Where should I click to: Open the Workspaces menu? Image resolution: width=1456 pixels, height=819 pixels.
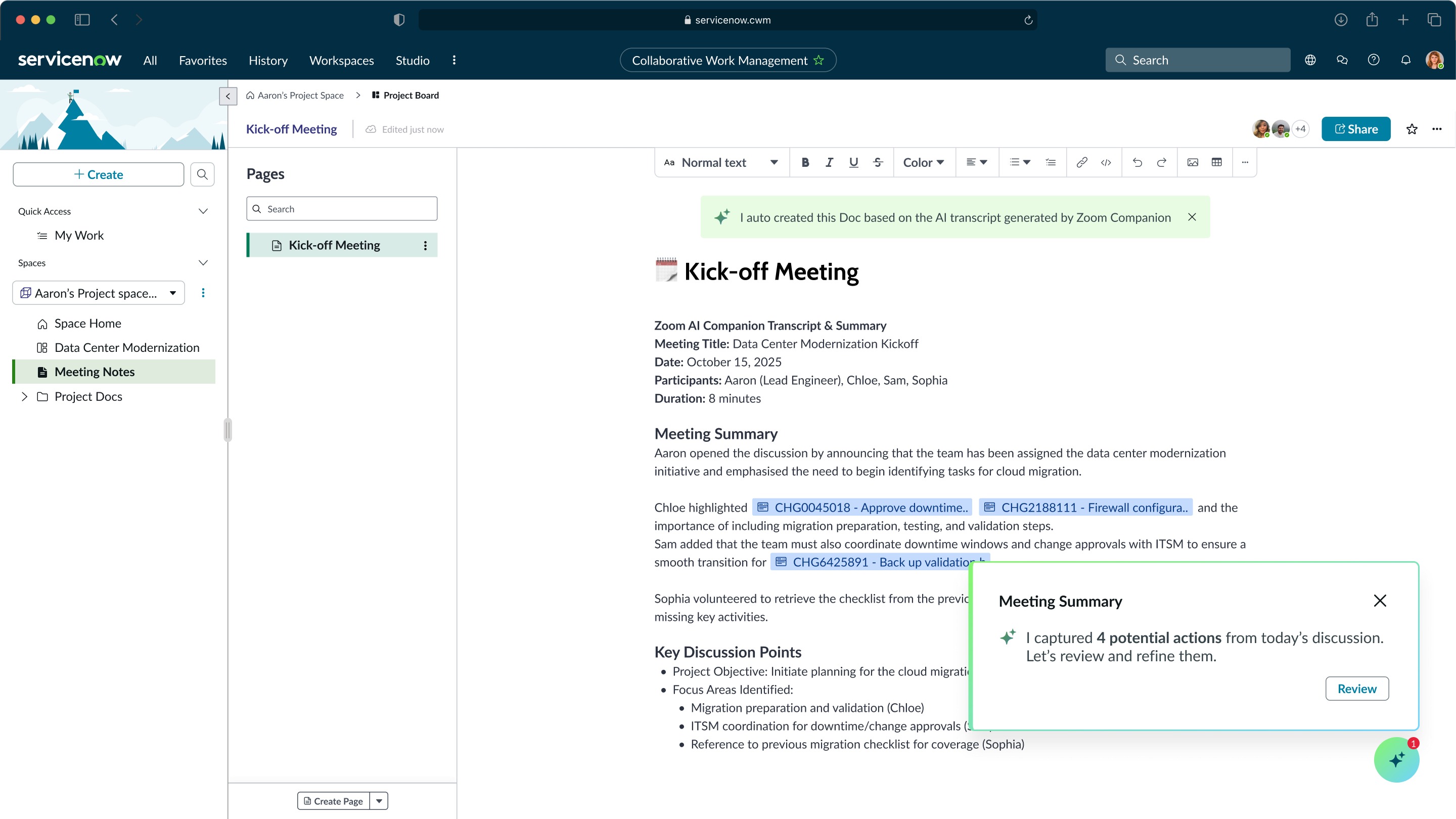point(341,61)
